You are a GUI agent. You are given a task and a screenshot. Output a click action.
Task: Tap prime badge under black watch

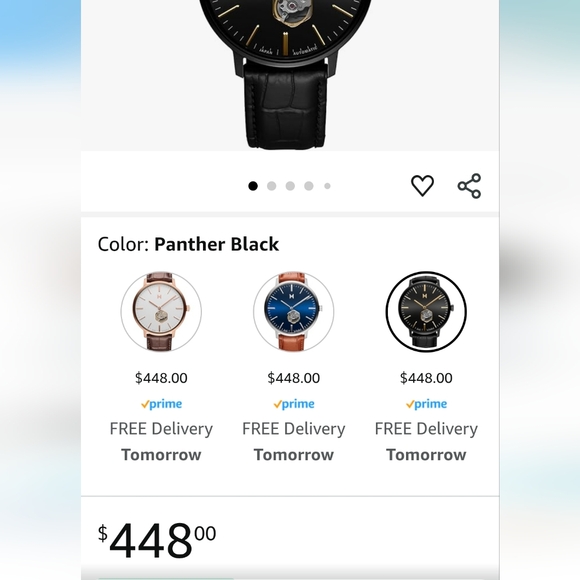click(x=426, y=404)
